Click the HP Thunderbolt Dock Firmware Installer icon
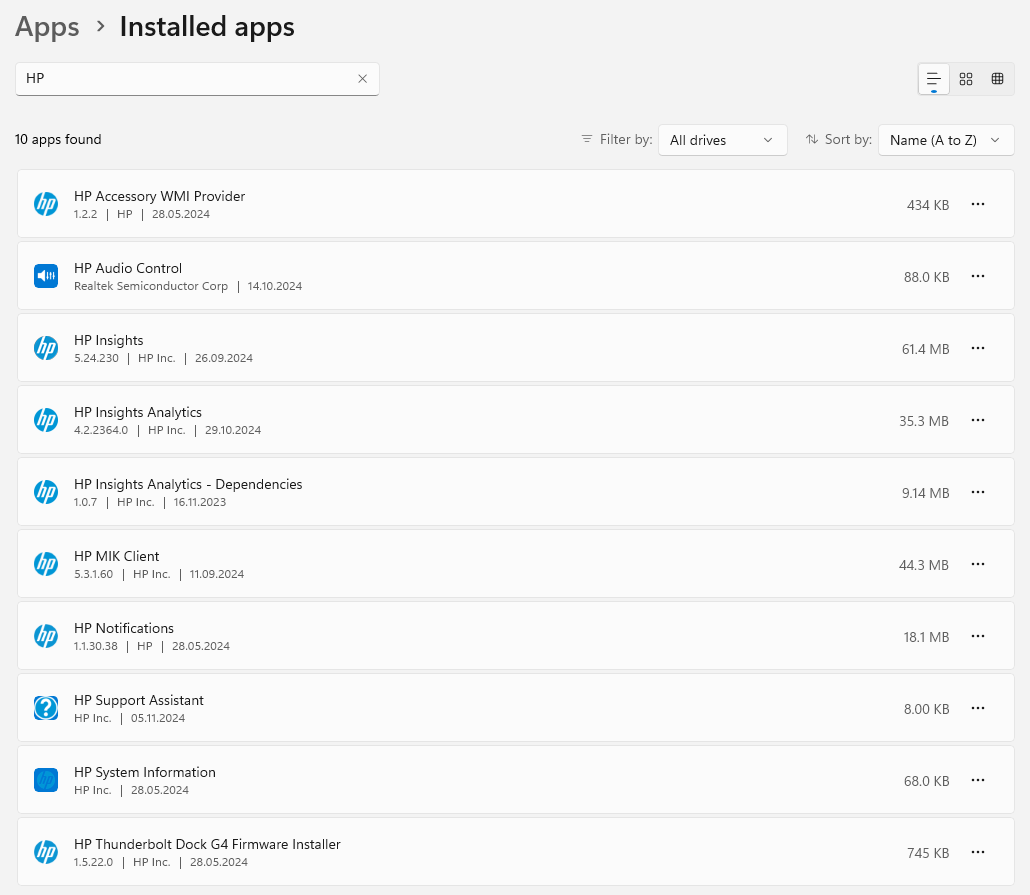Viewport: 1030px width, 895px height. 46,852
